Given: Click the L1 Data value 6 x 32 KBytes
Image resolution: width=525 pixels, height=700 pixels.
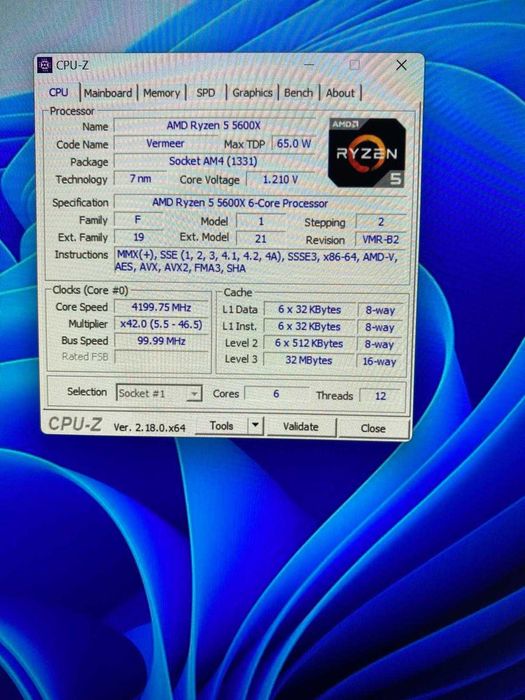Looking at the screenshot, I should tap(309, 309).
